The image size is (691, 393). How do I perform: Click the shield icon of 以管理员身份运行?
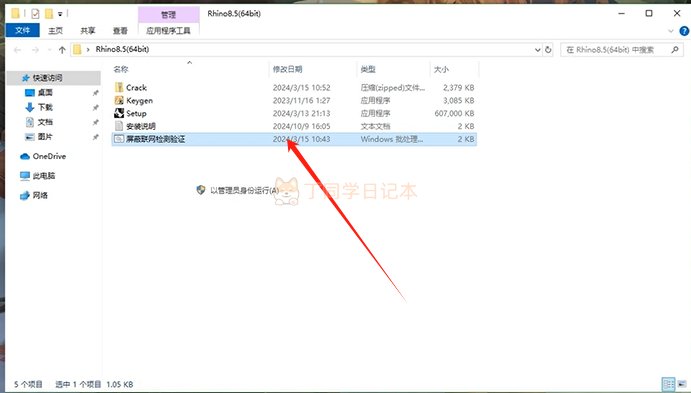tap(201, 190)
